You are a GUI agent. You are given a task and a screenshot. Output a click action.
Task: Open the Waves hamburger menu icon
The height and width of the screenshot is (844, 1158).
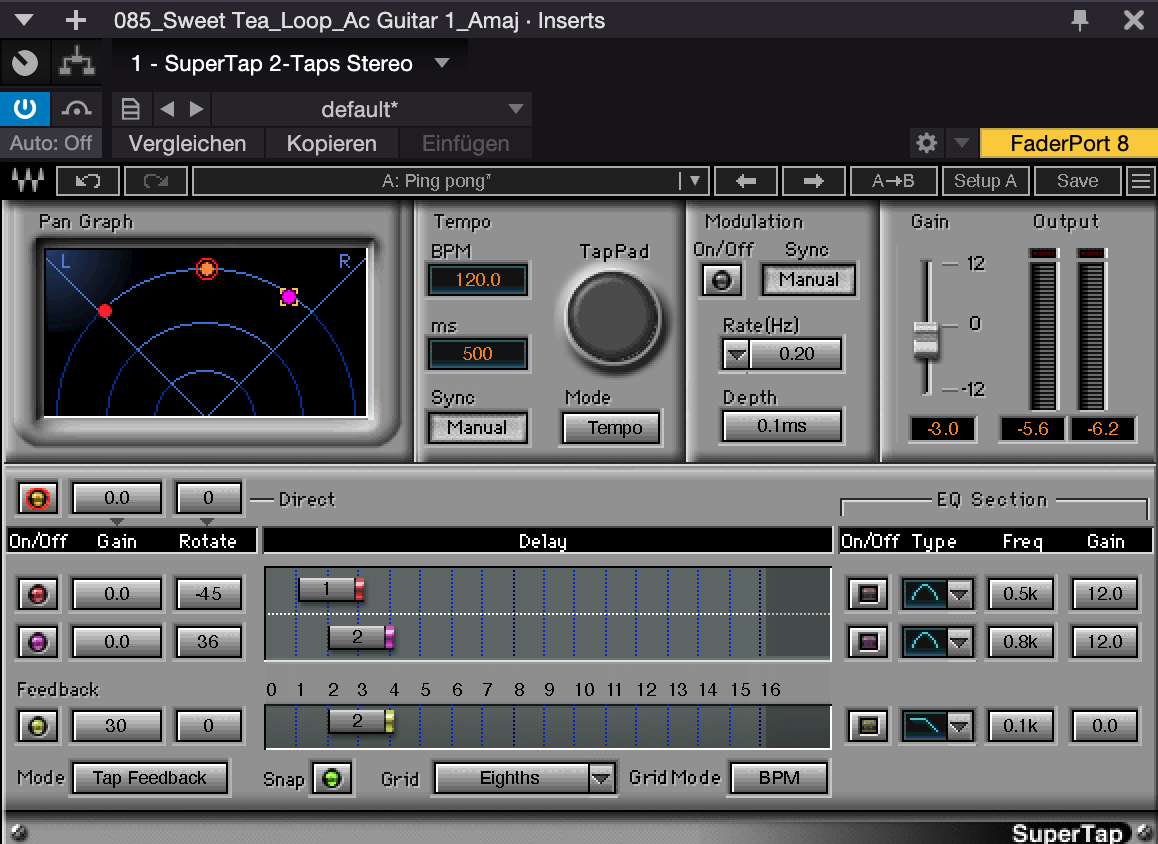pyautogui.click(x=1140, y=181)
